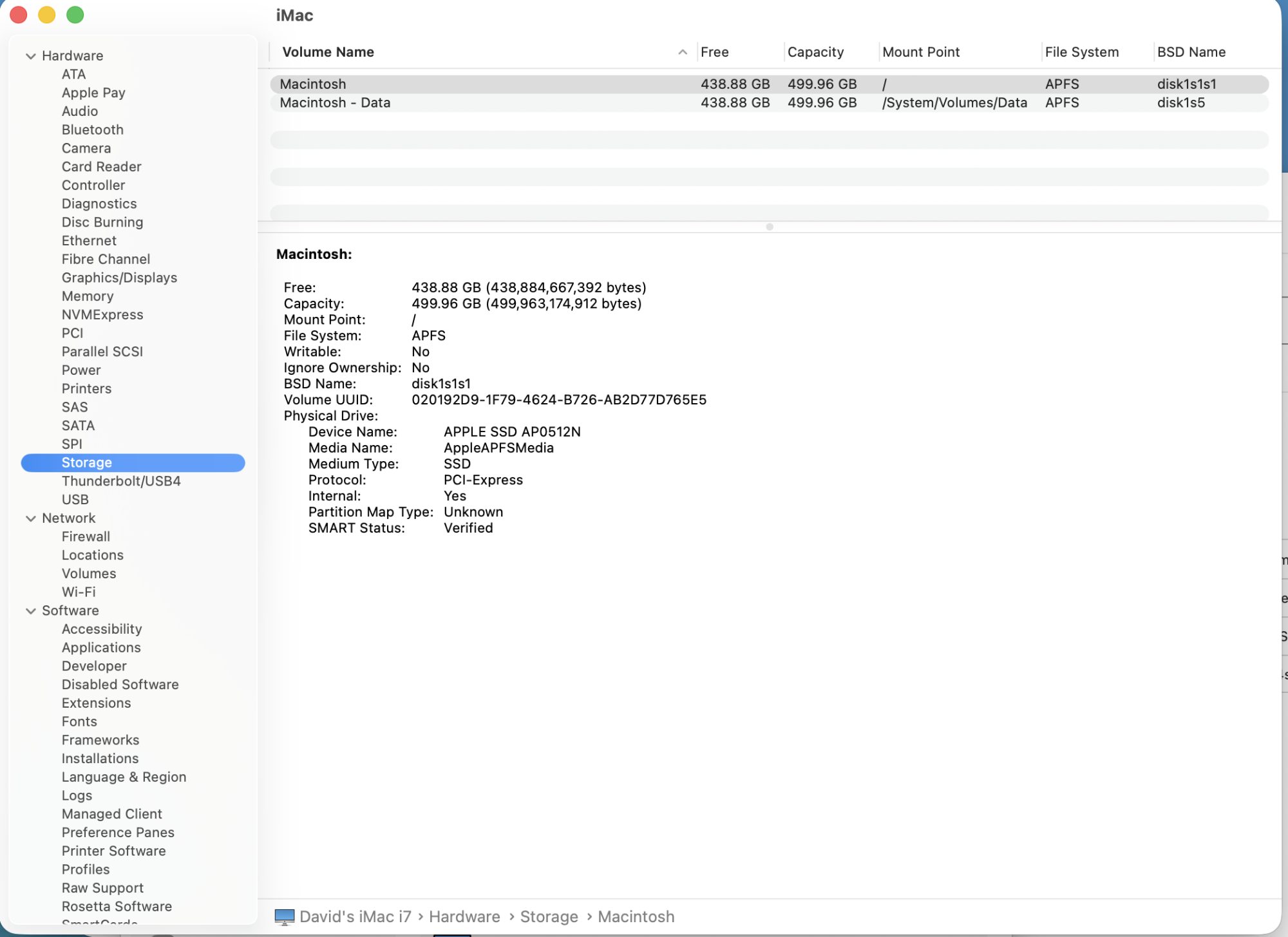Select Bluetooth in the sidebar
This screenshot has height=937, width=1288.
(x=93, y=130)
